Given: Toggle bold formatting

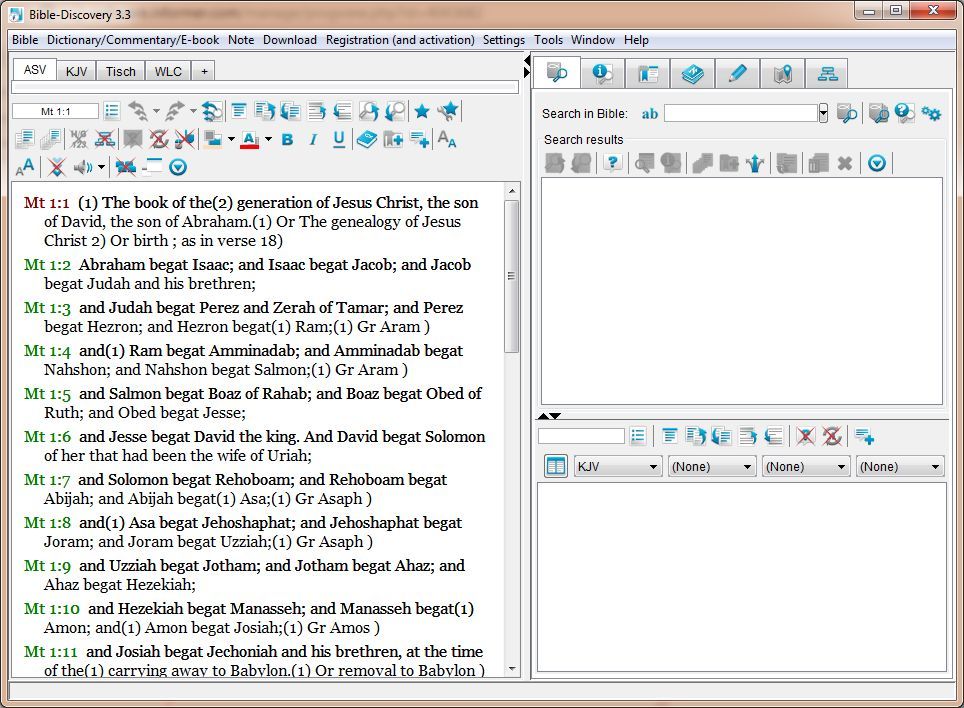Looking at the screenshot, I should click(287, 140).
